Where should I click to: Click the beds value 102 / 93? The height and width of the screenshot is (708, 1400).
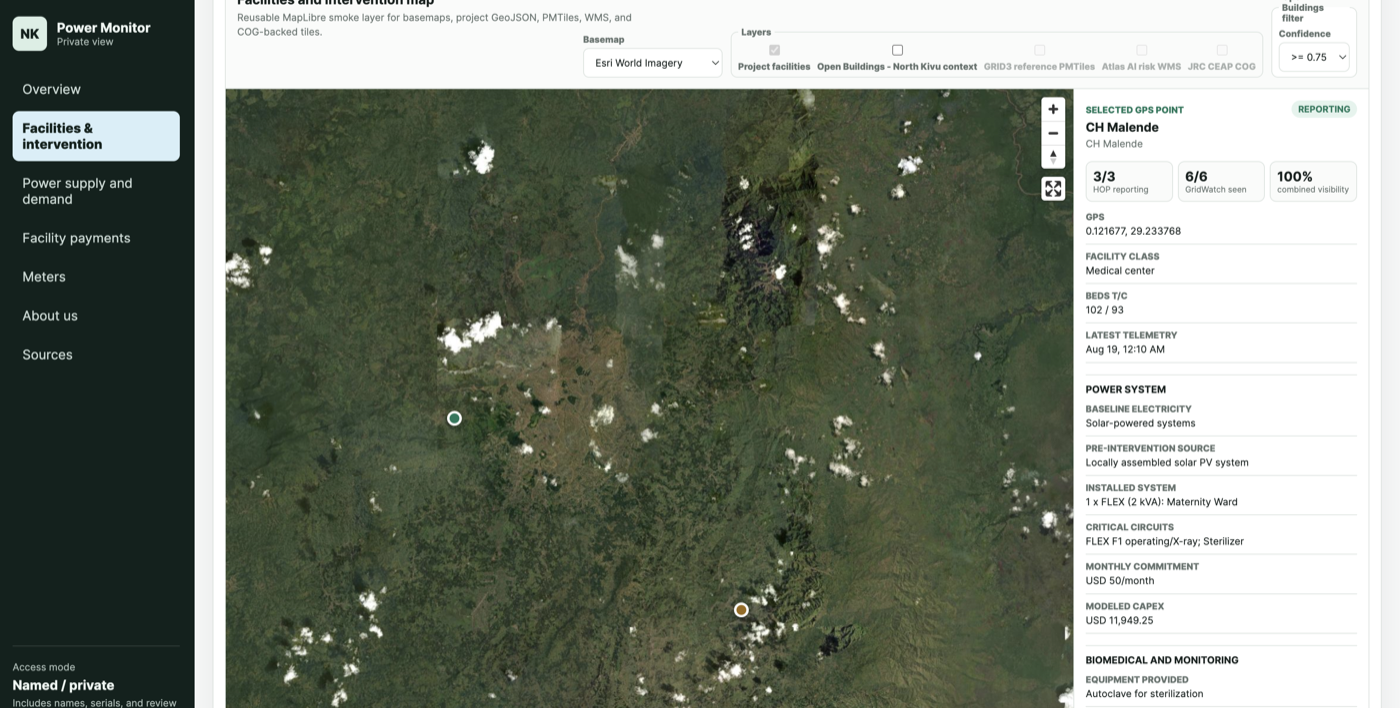pyautogui.click(x=1105, y=310)
